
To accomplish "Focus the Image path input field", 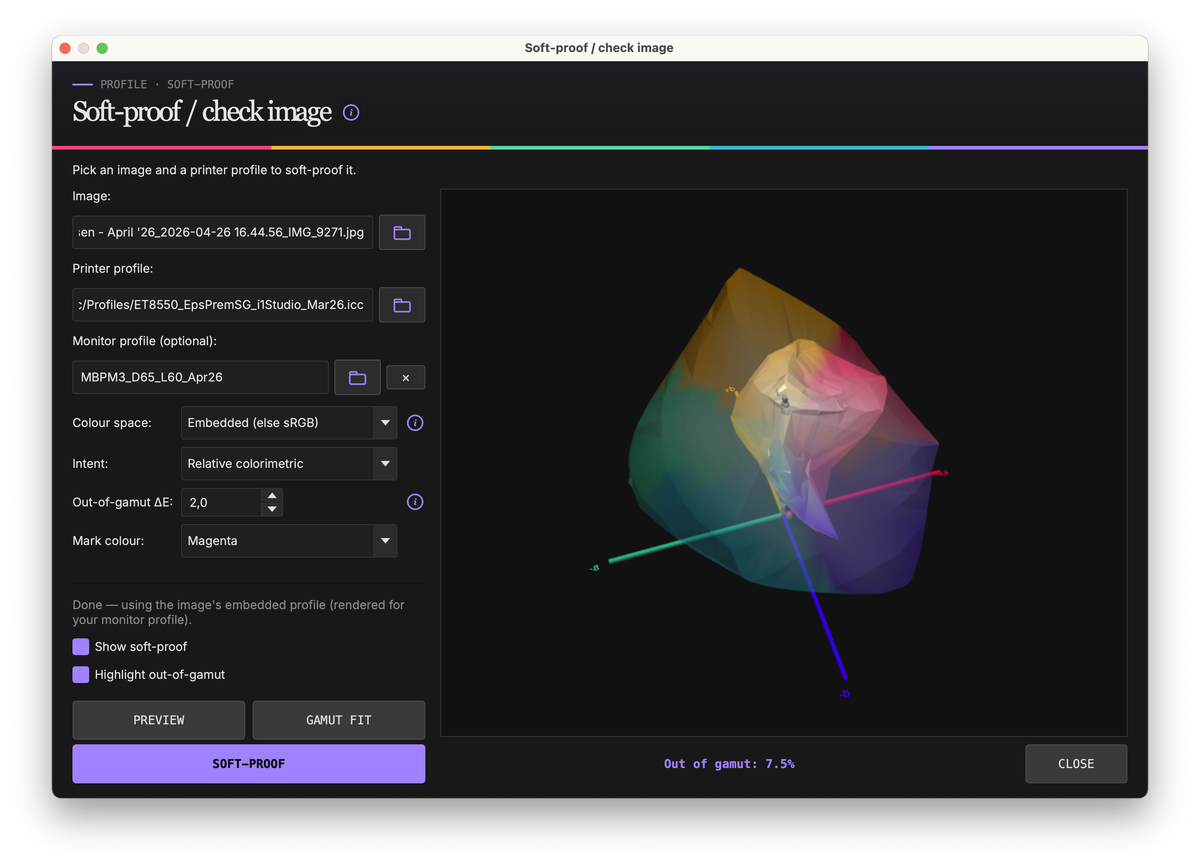I will [223, 233].
